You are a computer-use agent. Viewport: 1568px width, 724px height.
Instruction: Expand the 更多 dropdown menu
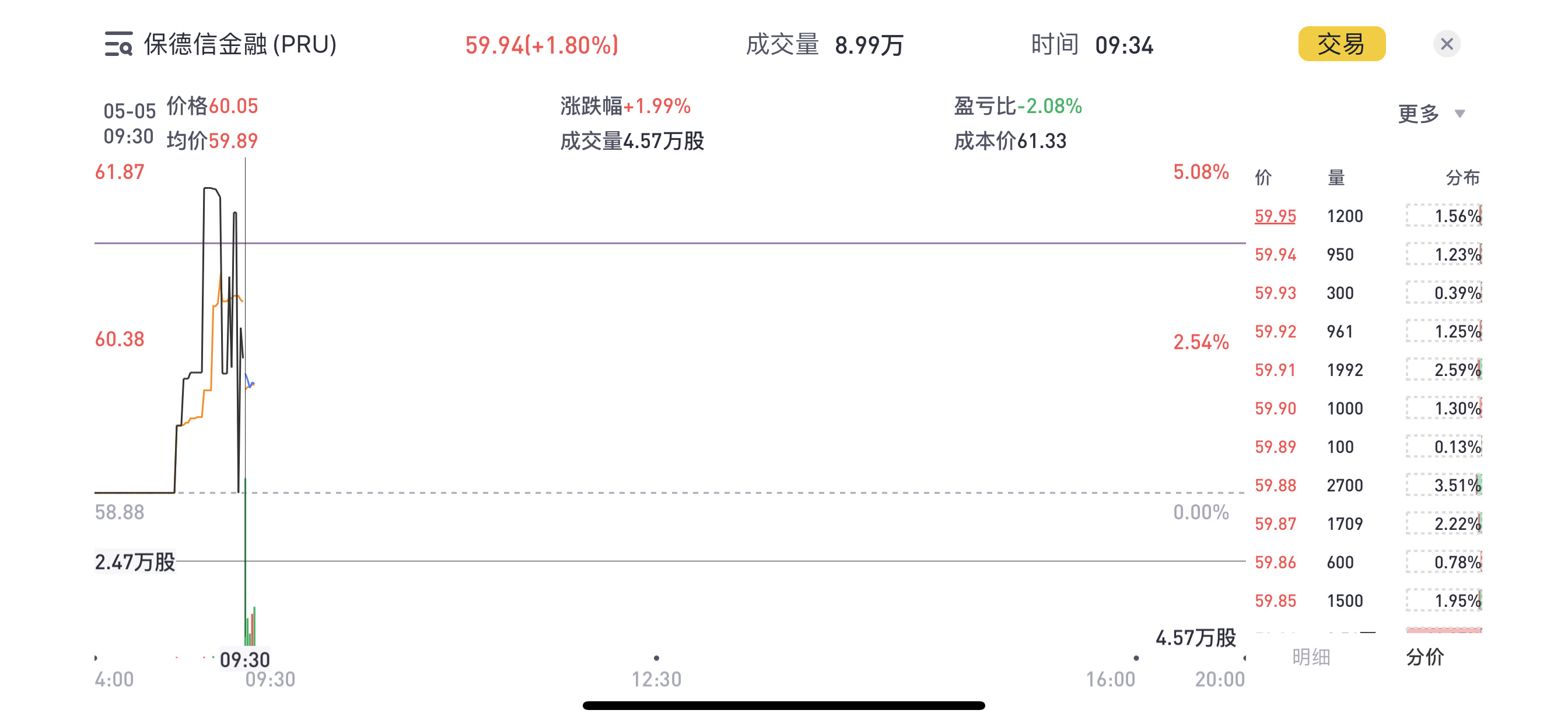point(1418,114)
